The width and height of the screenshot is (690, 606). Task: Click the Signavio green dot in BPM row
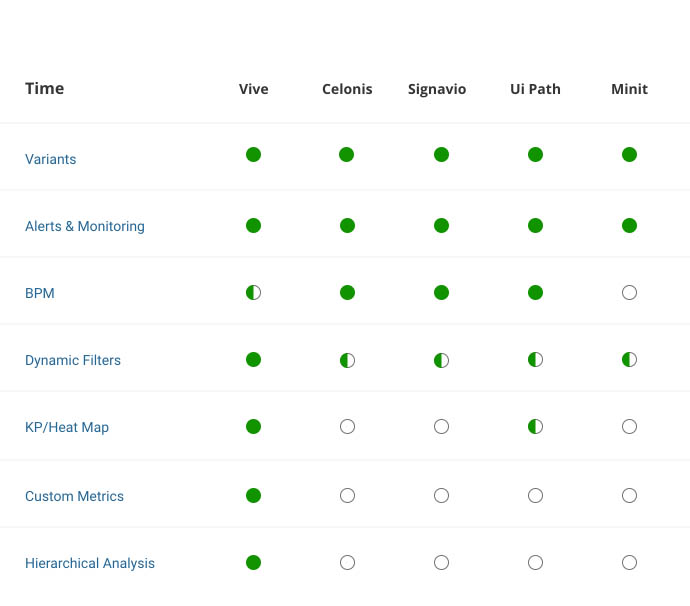coord(441,292)
